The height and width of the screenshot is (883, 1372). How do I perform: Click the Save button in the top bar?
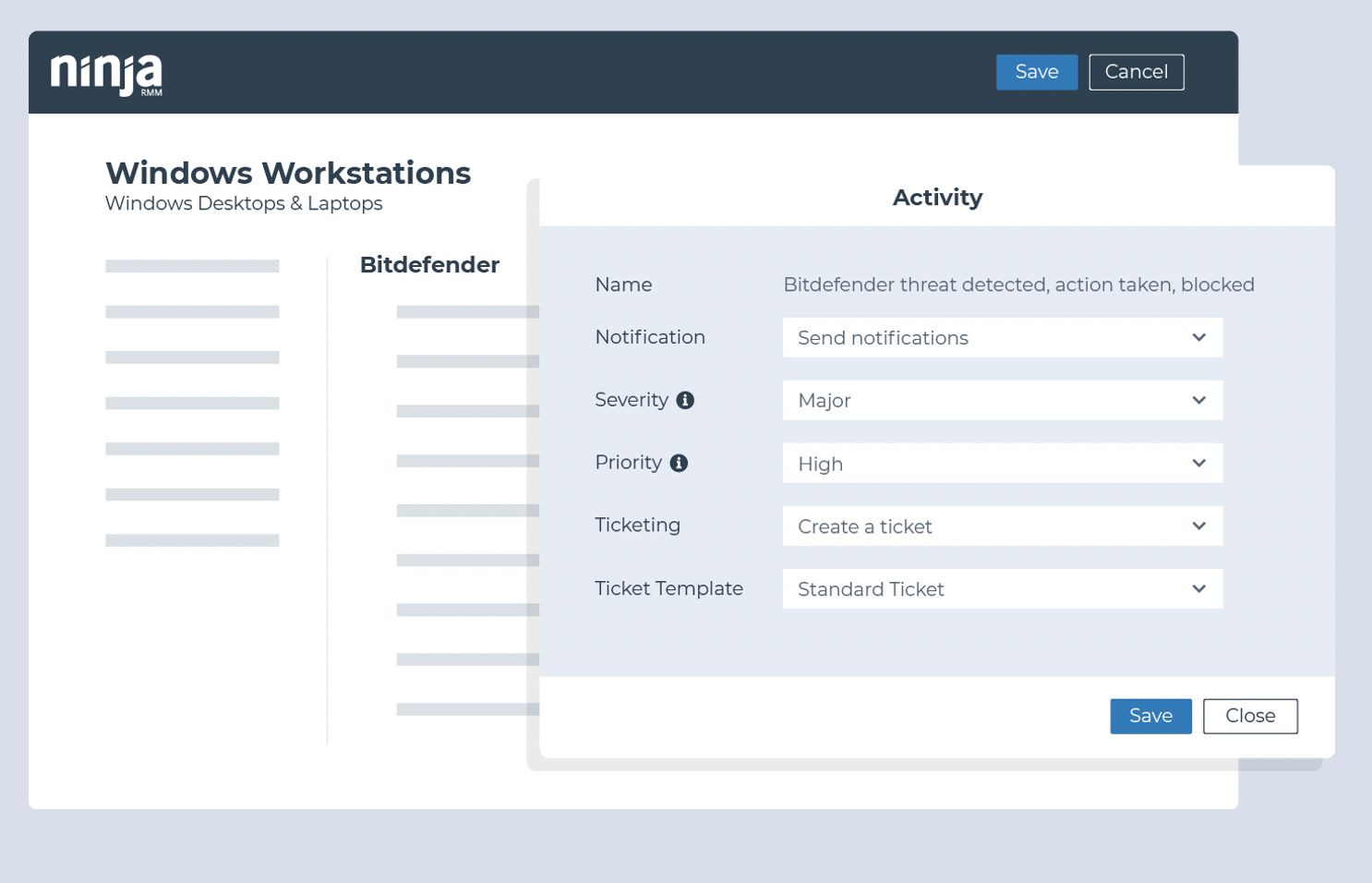(x=1036, y=71)
